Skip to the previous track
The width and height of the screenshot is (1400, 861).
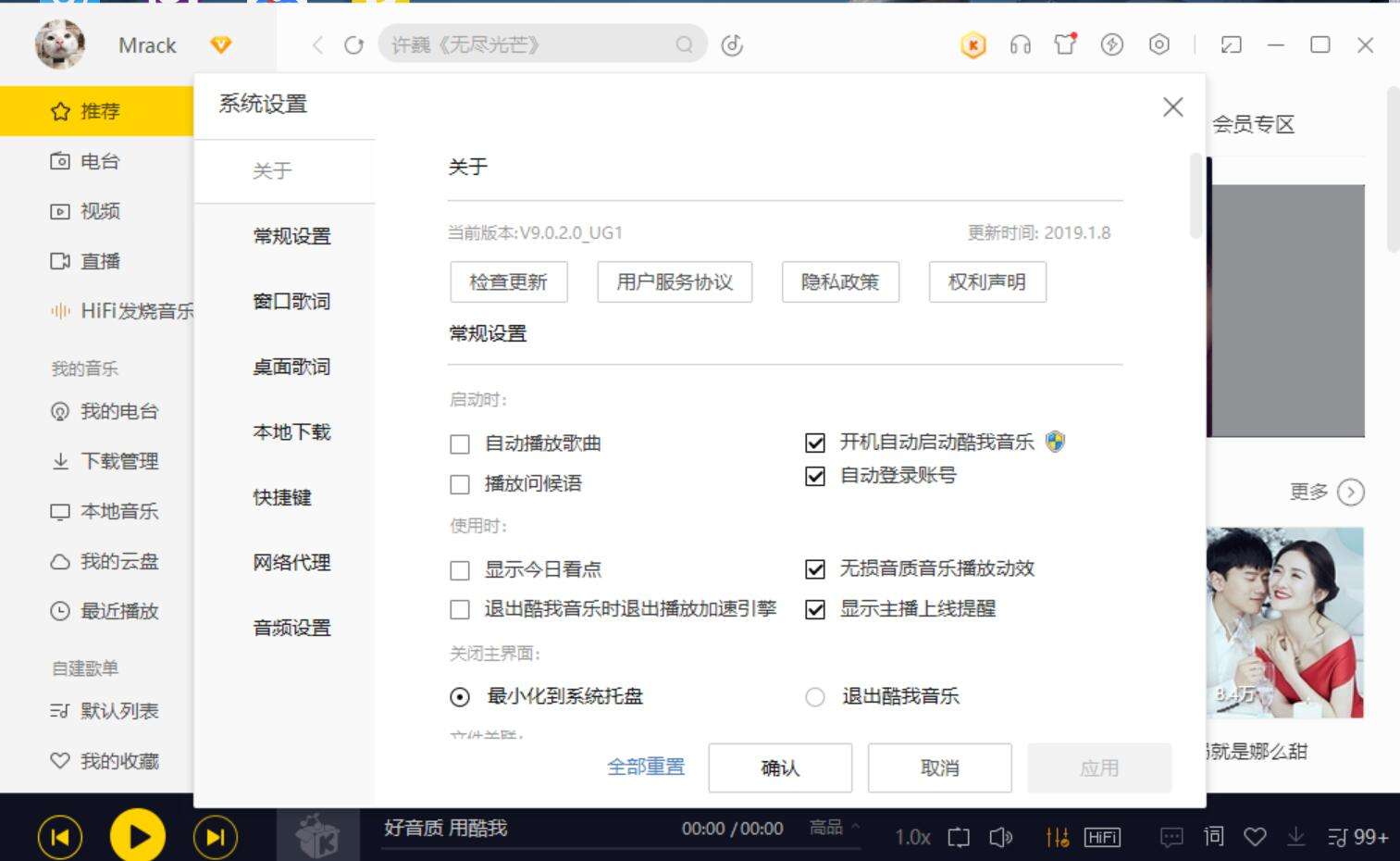60,838
